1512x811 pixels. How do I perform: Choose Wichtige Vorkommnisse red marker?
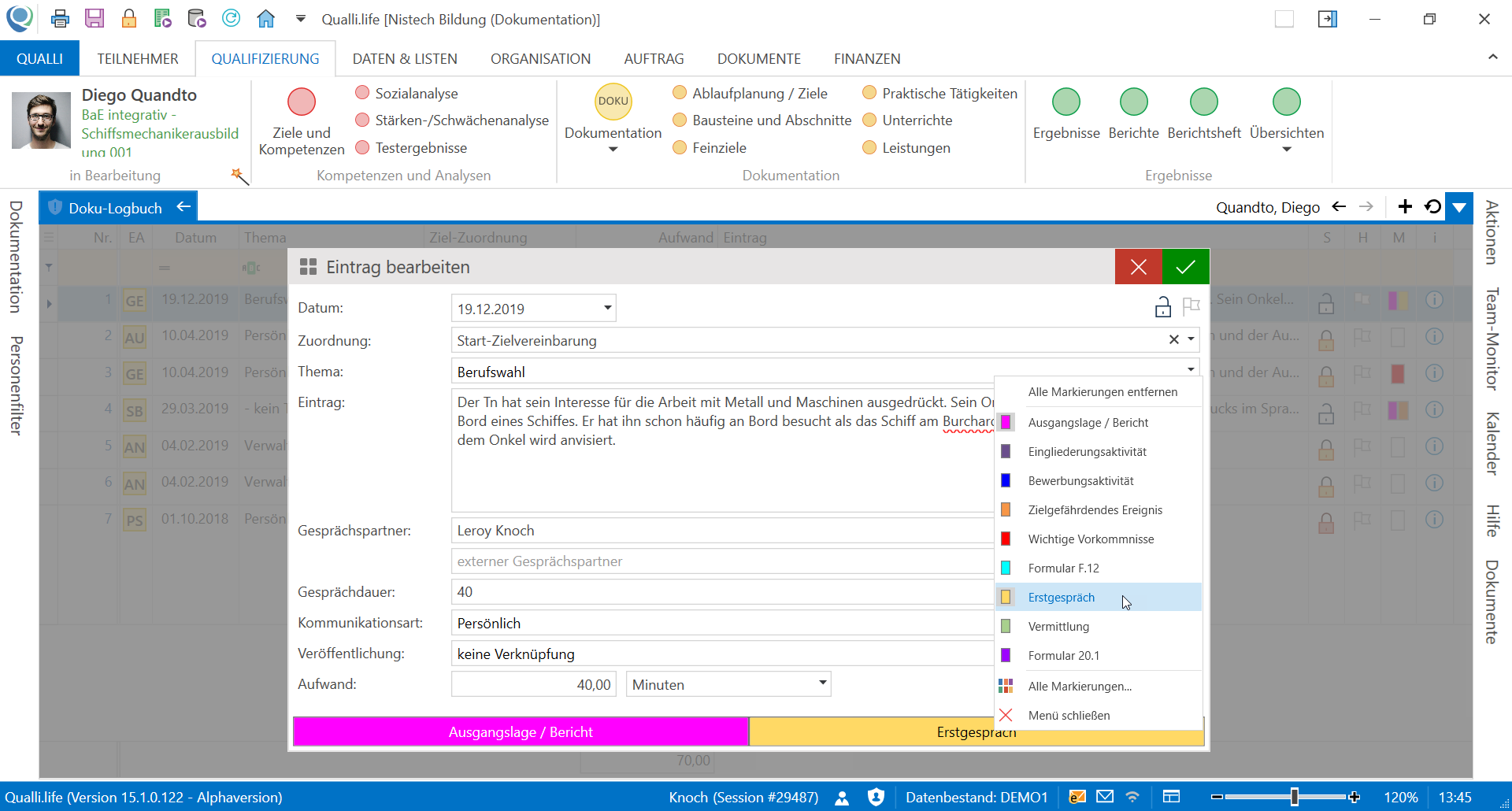(x=1099, y=539)
